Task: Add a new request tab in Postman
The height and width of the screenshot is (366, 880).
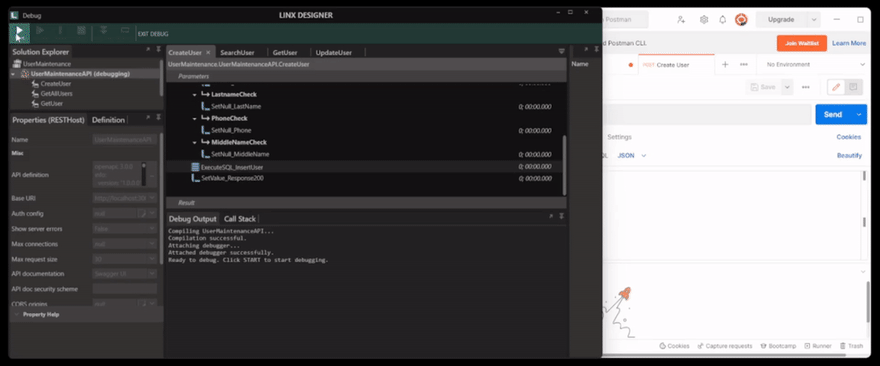Action: (x=725, y=65)
